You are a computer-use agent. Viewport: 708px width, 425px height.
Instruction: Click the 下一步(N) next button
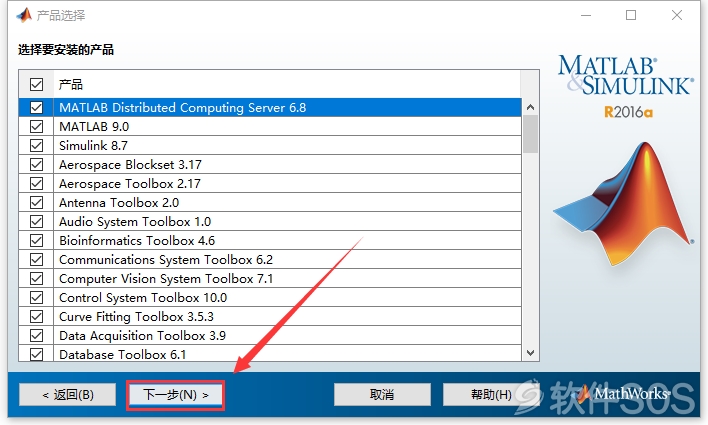pyautogui.click(x=176, y=395)
